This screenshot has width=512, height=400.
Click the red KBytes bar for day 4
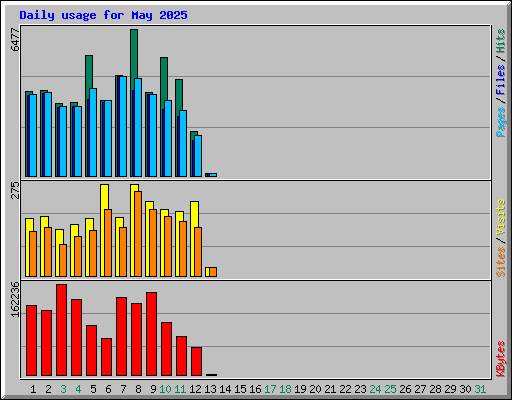pos(76,337)
